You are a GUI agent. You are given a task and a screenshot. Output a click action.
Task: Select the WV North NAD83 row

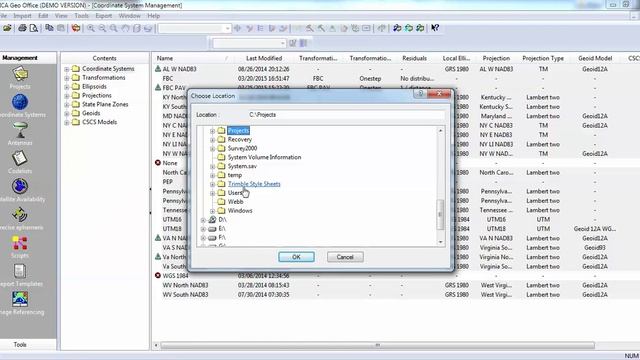pyautogui.click(x=396, y=285)
